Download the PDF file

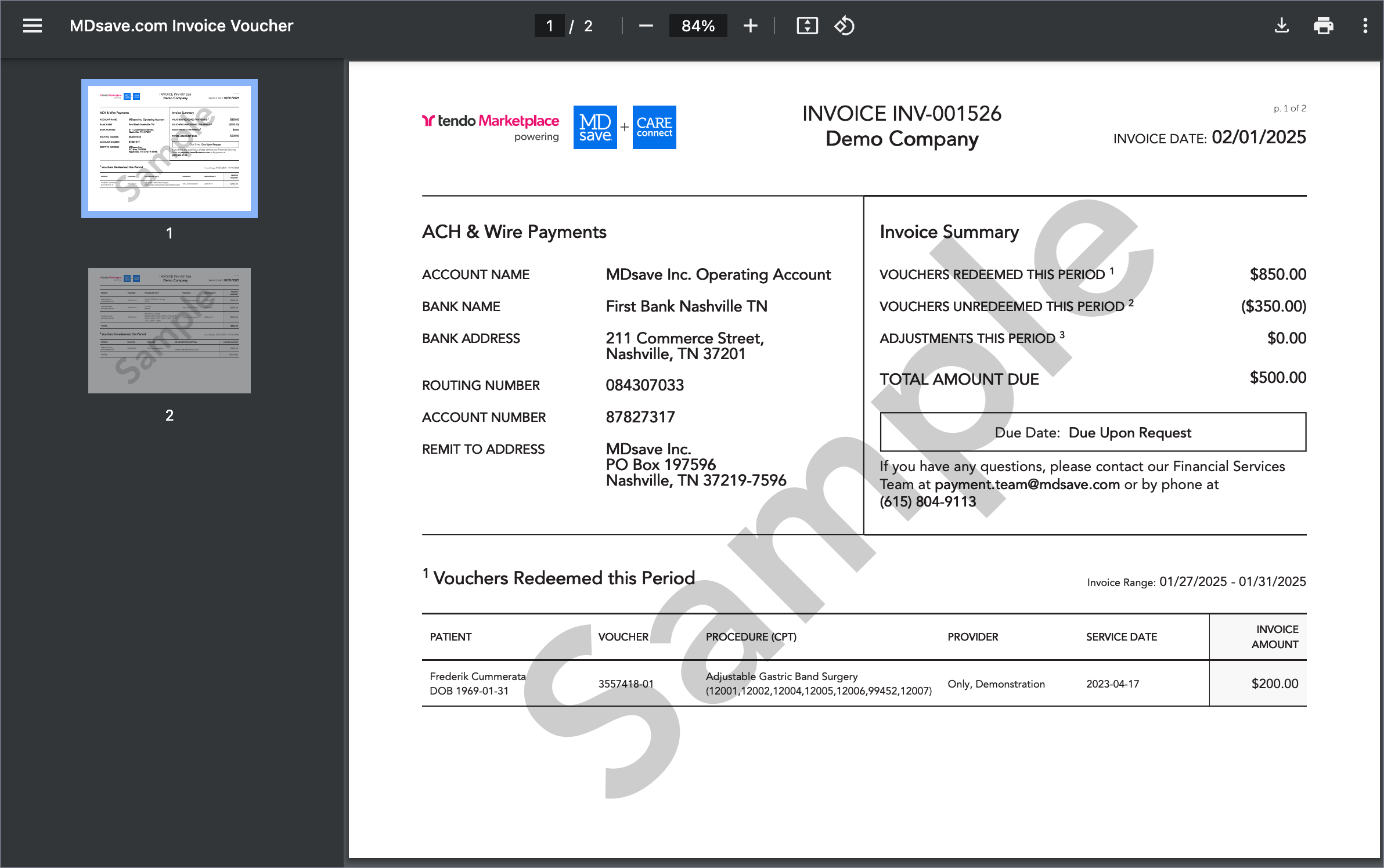coord(1281,26)
